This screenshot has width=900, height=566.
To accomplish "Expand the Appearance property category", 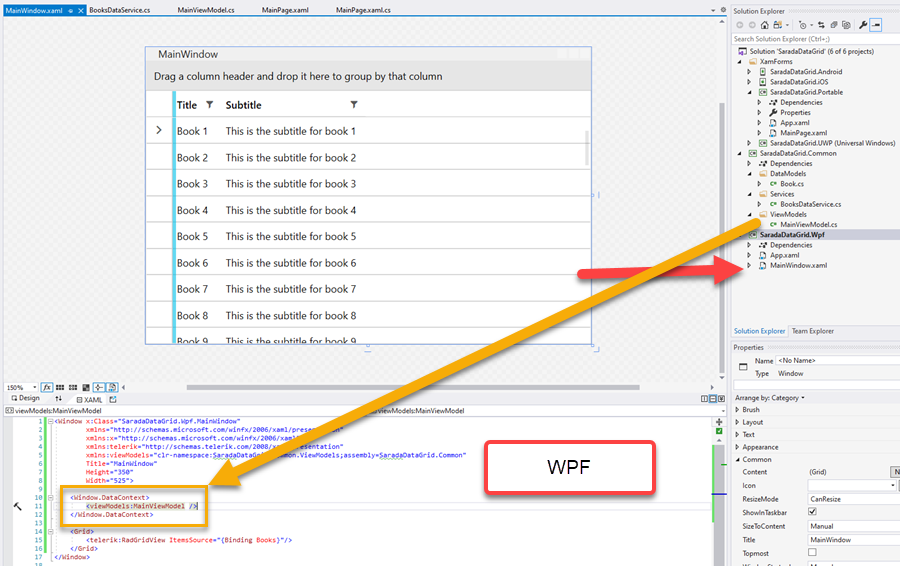I will pyautogui.click(x=737, y=447).
